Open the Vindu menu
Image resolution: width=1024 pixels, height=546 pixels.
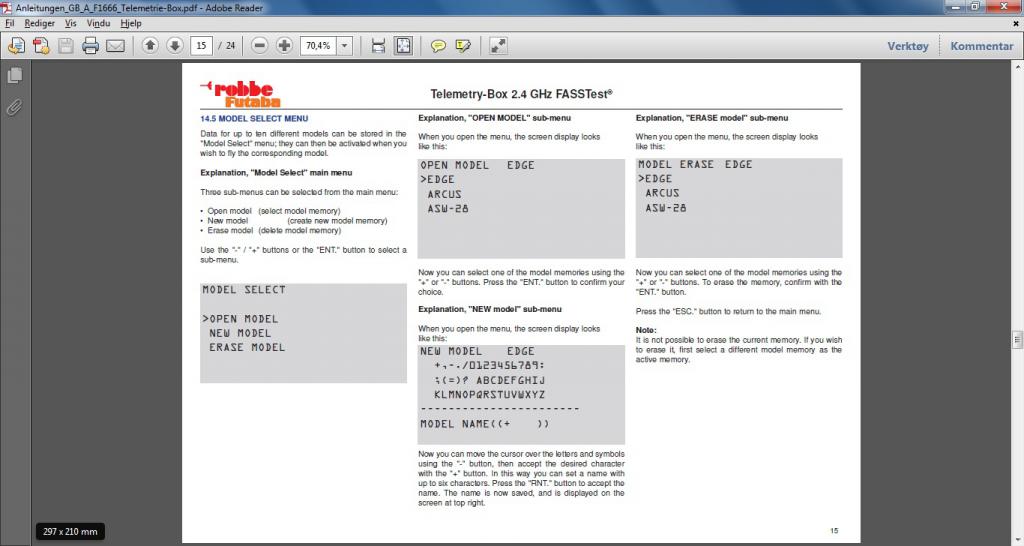click(x=99, y=21)
